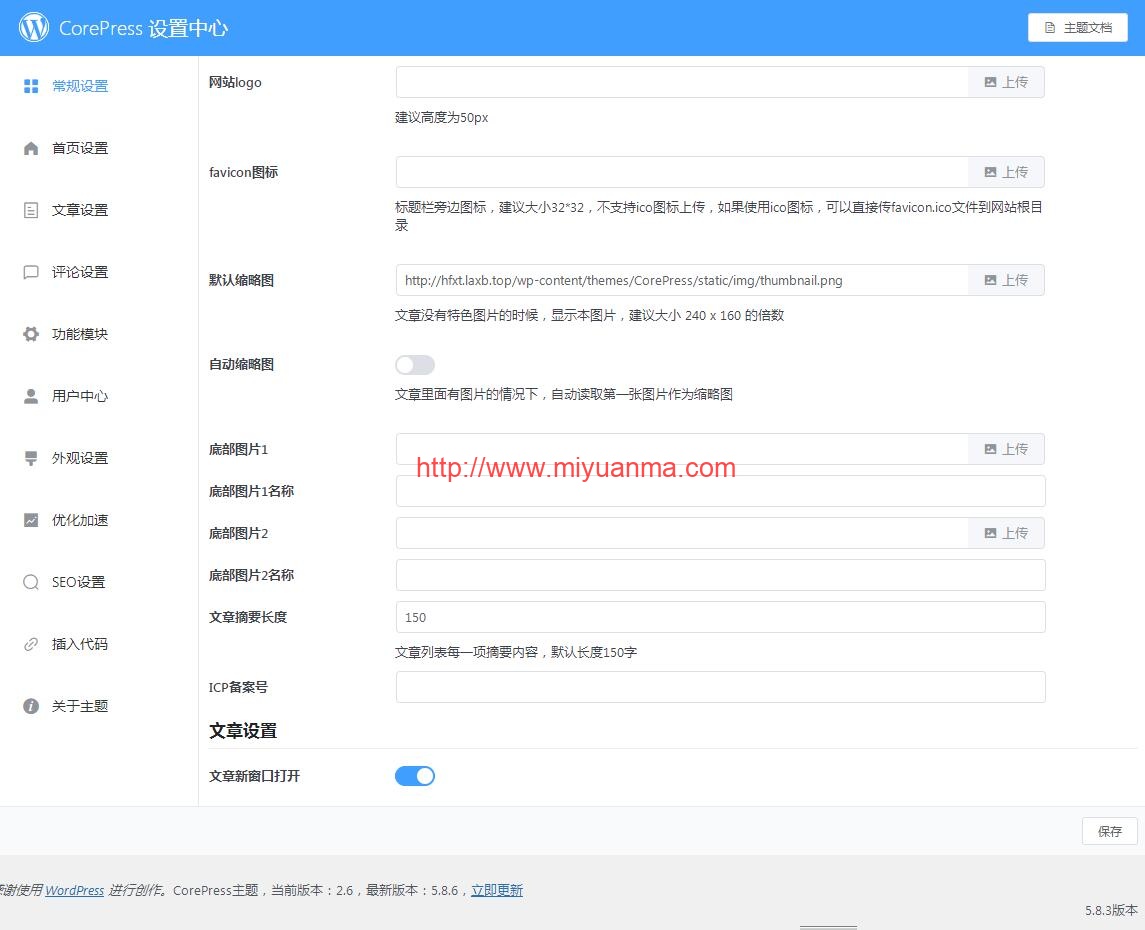Click the 底部图片1名称 text field
This screenshot has height=930, width=1145.
(721, 491)
